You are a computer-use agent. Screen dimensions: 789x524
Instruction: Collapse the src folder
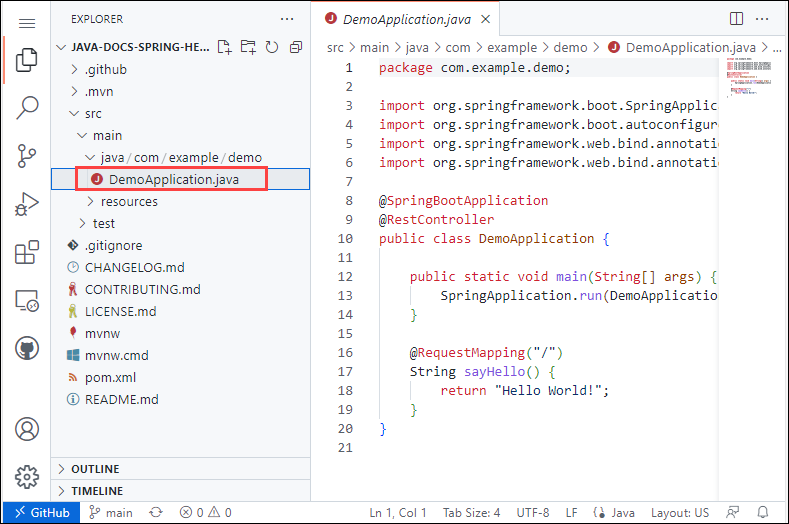[180, 114]
